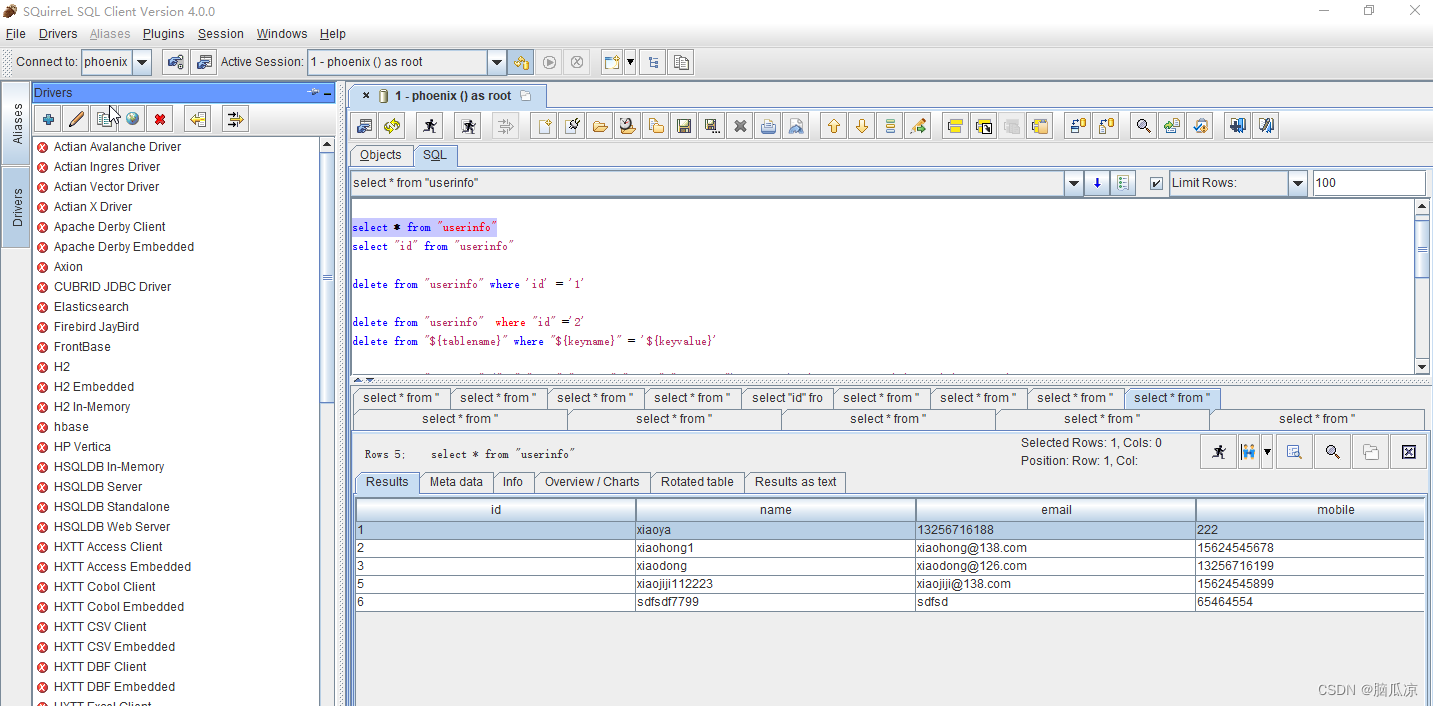Switch to the Meta data tab
1433x706 pixels.
click(x=456, y=482)
